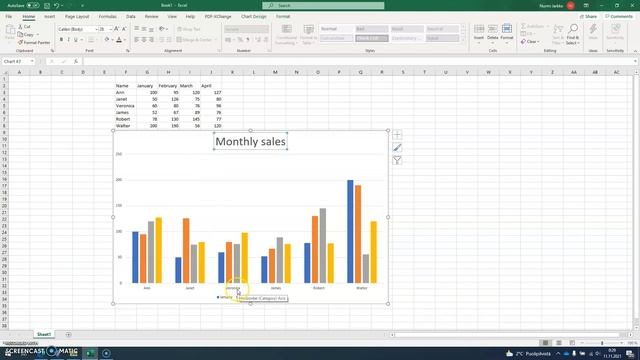
Task: Click the Increase Font Size icon
Action: (x=117, y=29)
